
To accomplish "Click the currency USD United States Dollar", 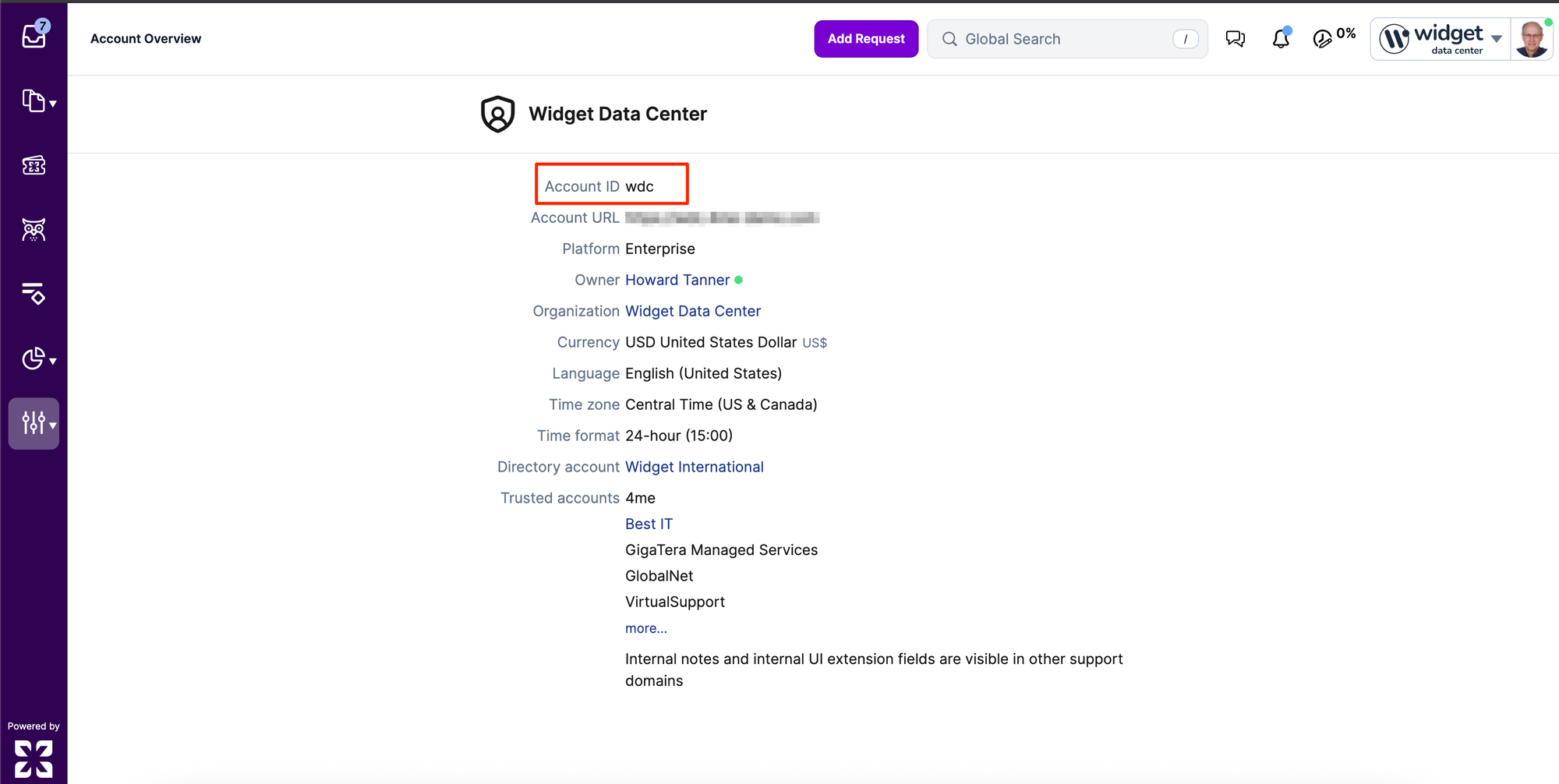I will 711,342.
